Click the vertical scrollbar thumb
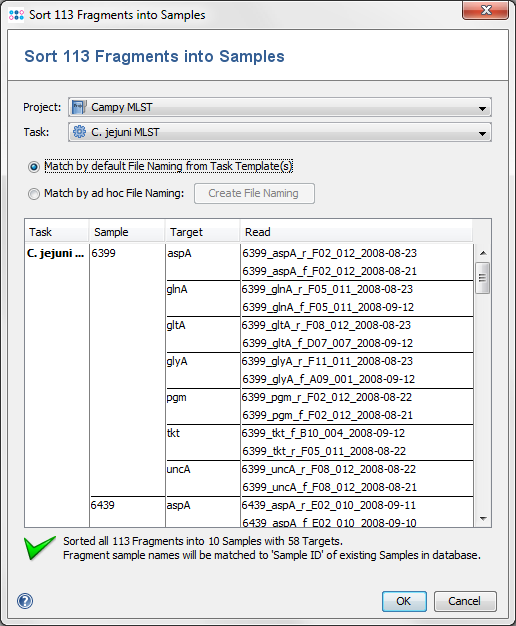Image resolution: width=516 pixels, height=626 pixels. pos(482,278)
